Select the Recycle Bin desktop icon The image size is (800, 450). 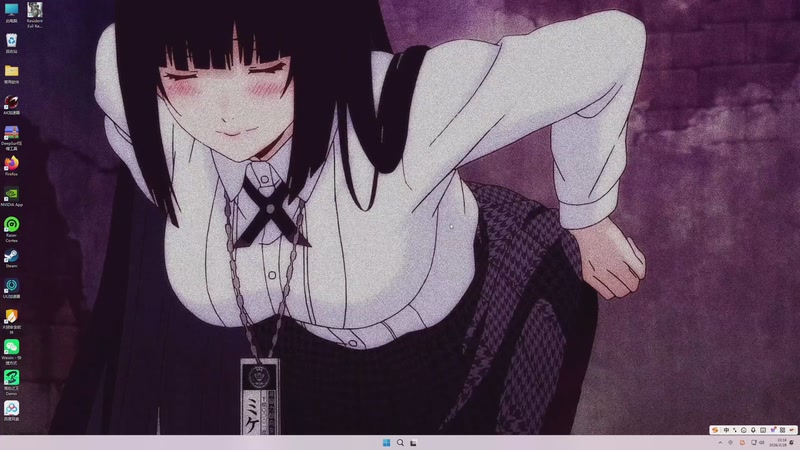click(11, 43)
